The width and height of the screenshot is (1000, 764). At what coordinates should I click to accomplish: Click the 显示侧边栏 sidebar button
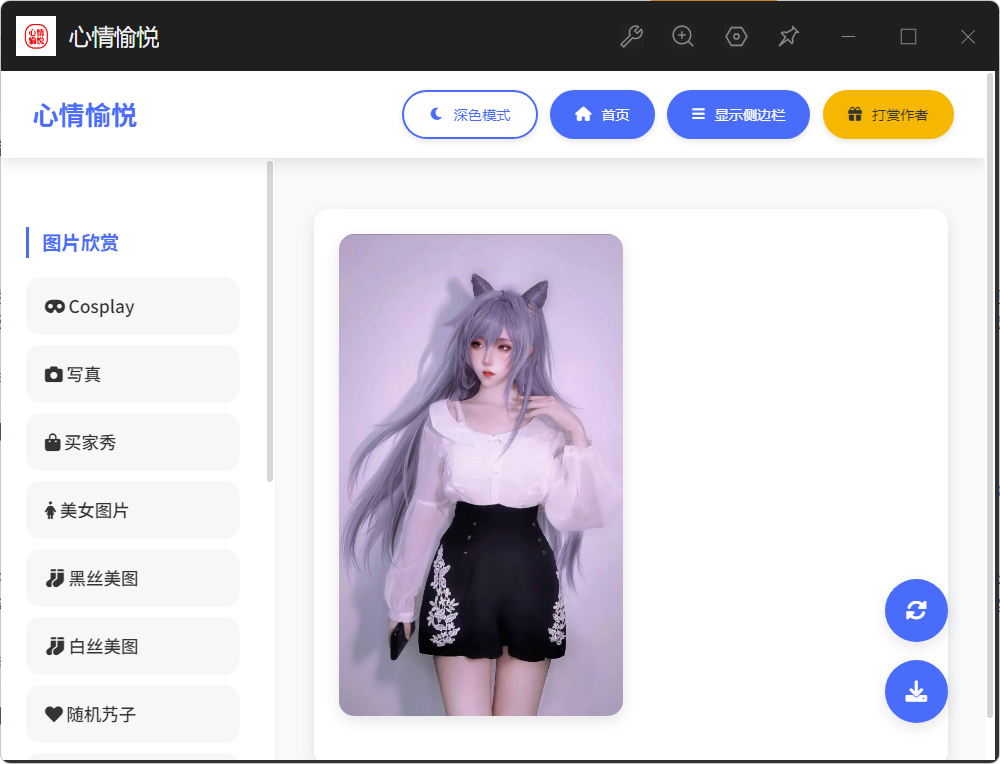[739, 115]
